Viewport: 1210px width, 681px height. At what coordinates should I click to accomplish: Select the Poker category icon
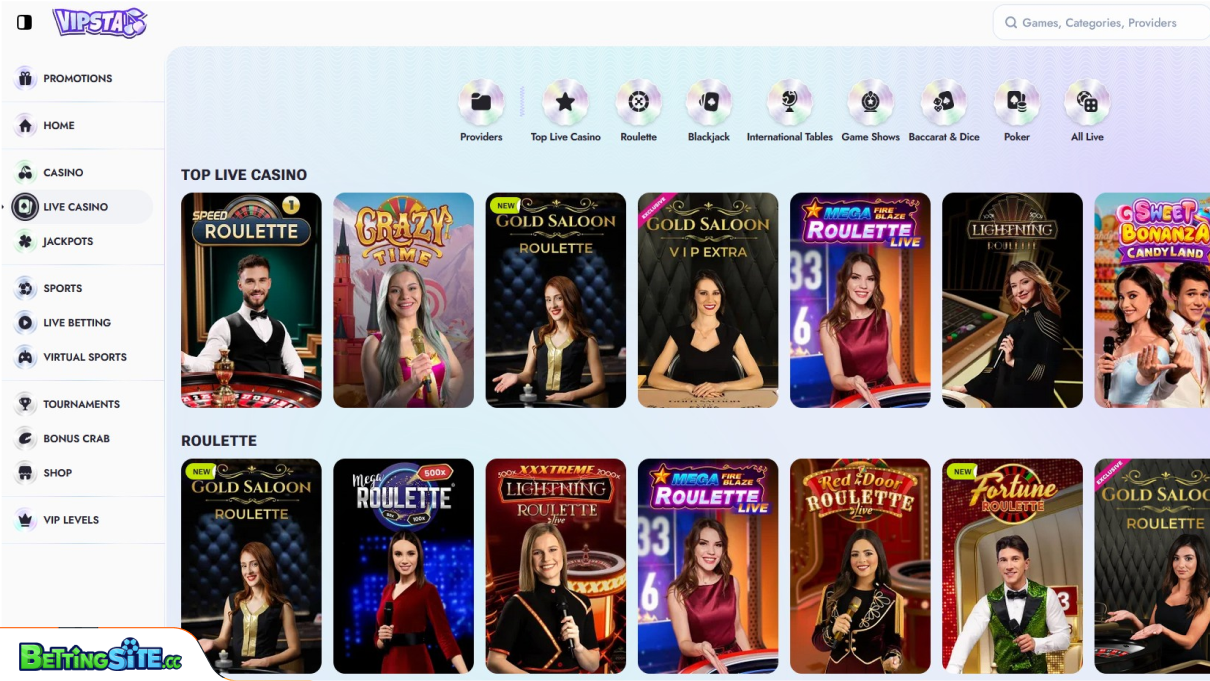click(x=1016, y=101)
